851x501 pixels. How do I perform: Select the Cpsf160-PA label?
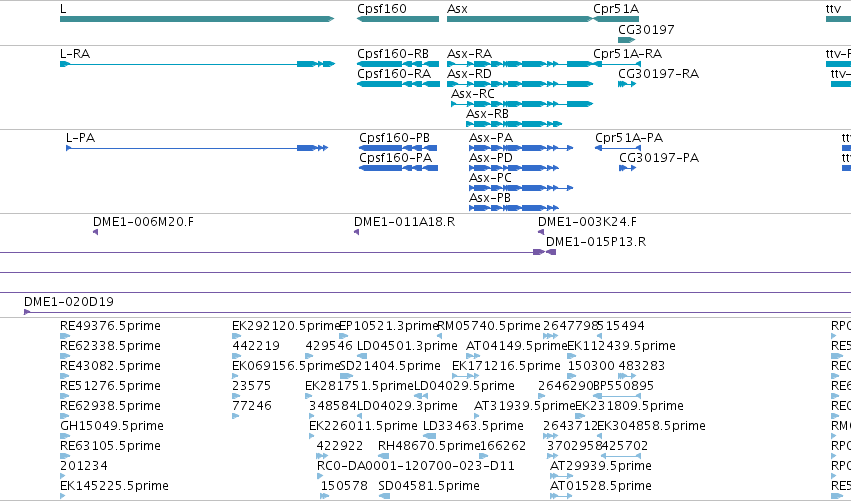point(396,158)
